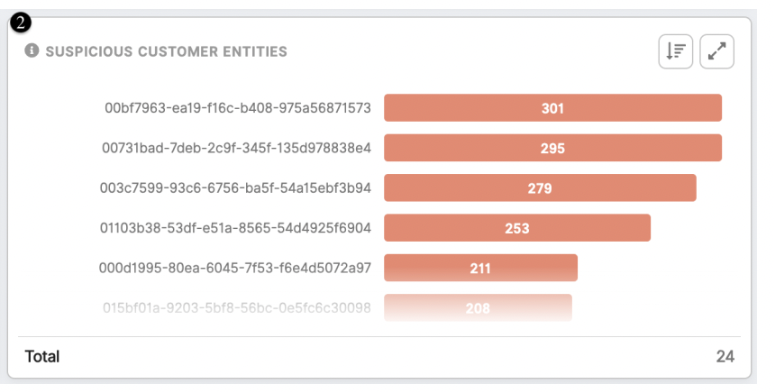
Task: Select the bar showing 279
Action: tap(540, 188)
